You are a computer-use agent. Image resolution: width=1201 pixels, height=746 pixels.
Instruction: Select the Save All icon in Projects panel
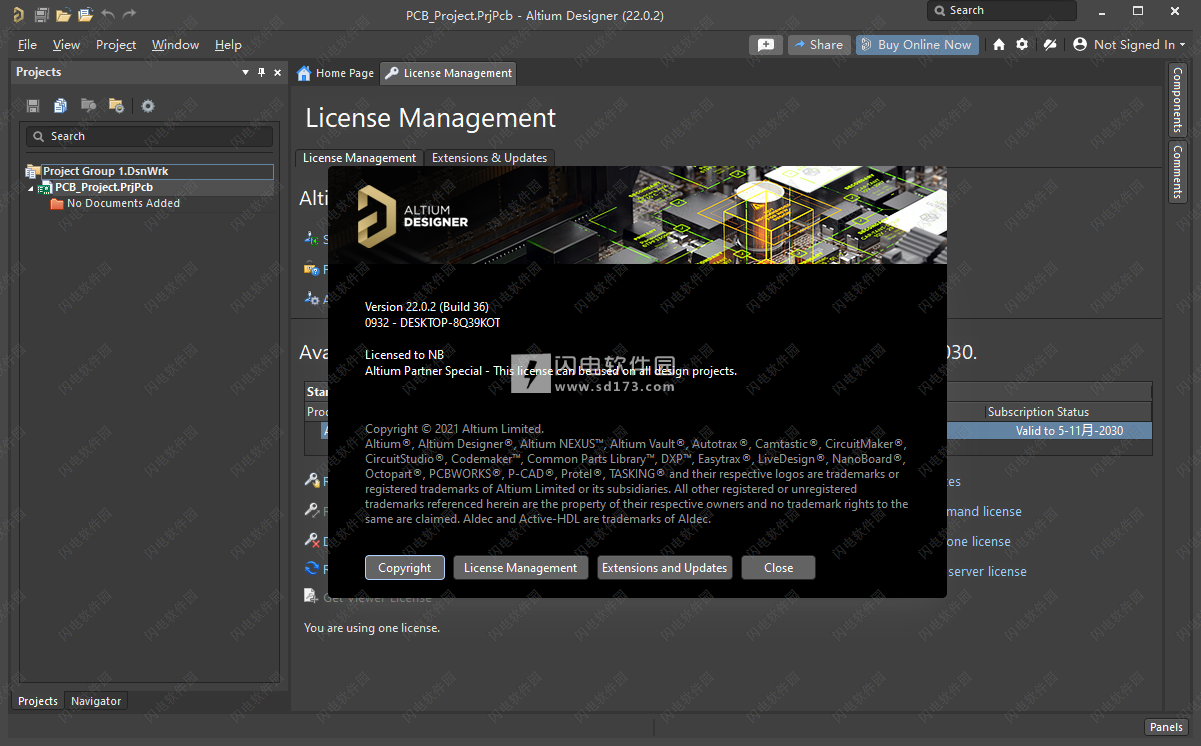[x=35, y=105]
